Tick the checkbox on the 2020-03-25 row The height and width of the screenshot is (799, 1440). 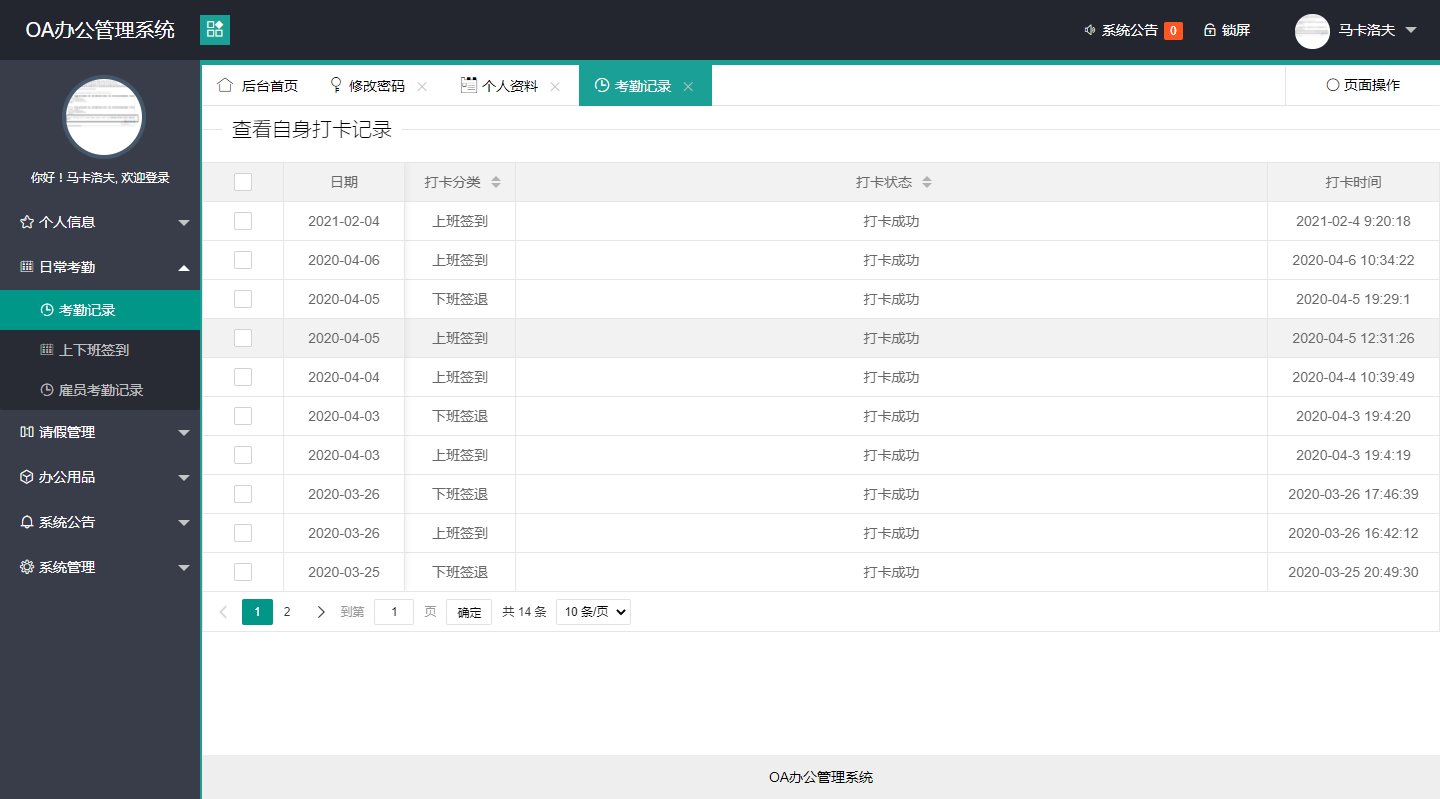click(x=242, y=571)
